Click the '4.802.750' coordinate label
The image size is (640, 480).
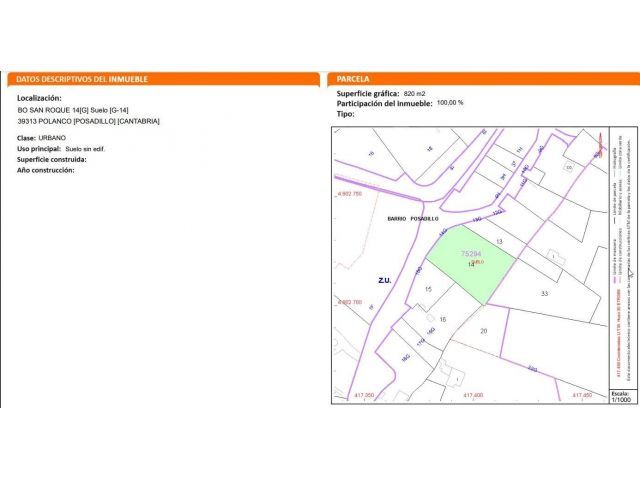350,194
